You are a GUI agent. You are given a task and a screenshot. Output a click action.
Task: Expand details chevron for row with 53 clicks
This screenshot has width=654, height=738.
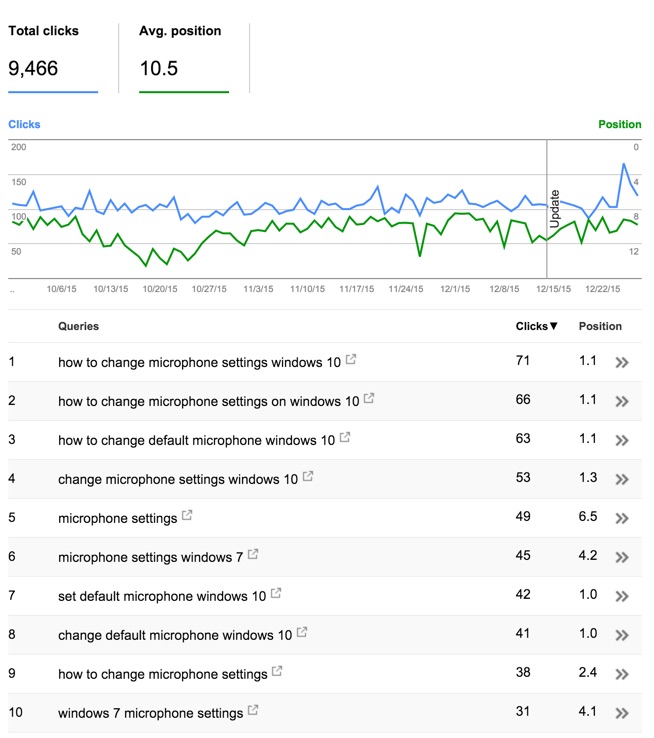point(622,480)
